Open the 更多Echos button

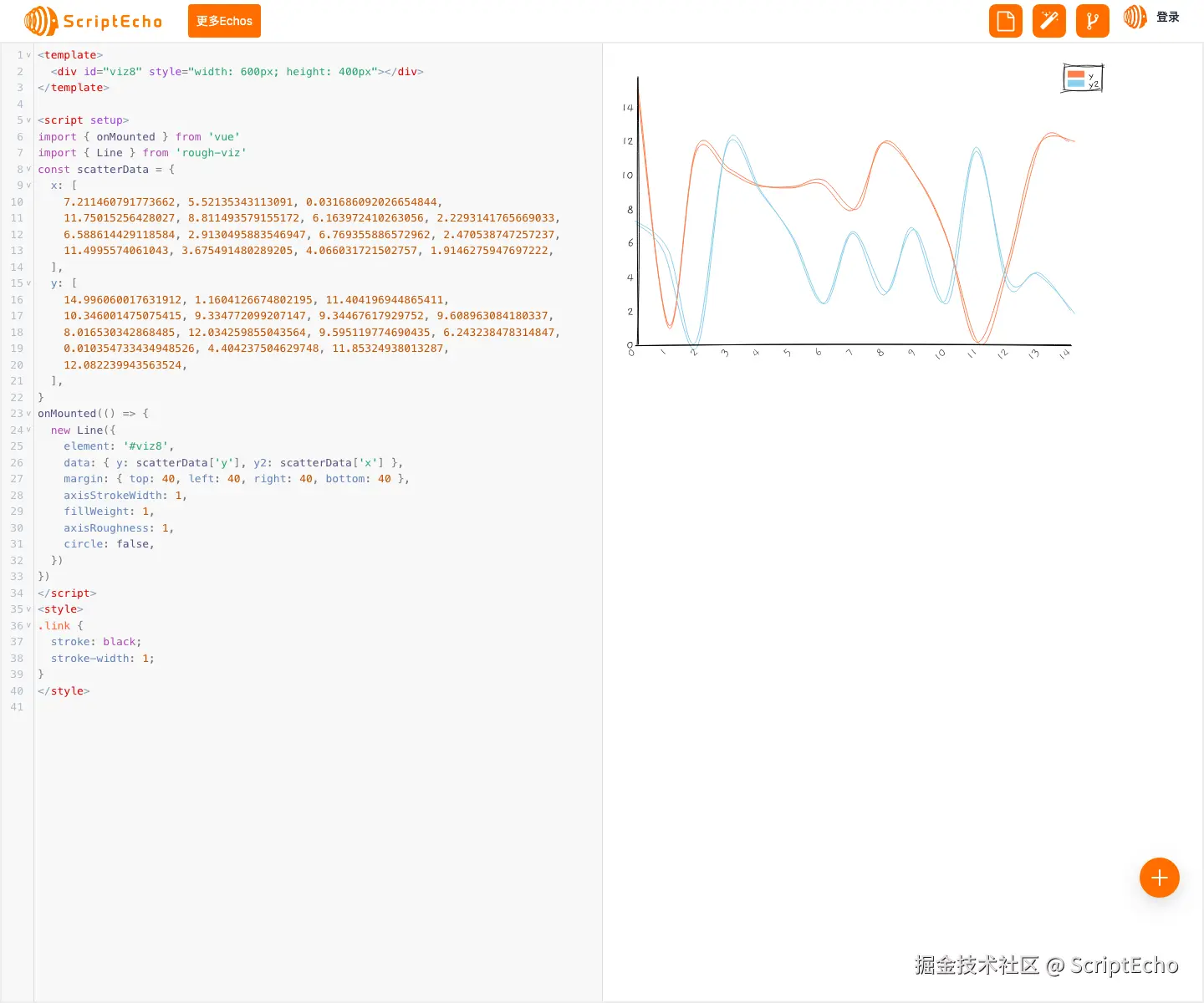224,21
